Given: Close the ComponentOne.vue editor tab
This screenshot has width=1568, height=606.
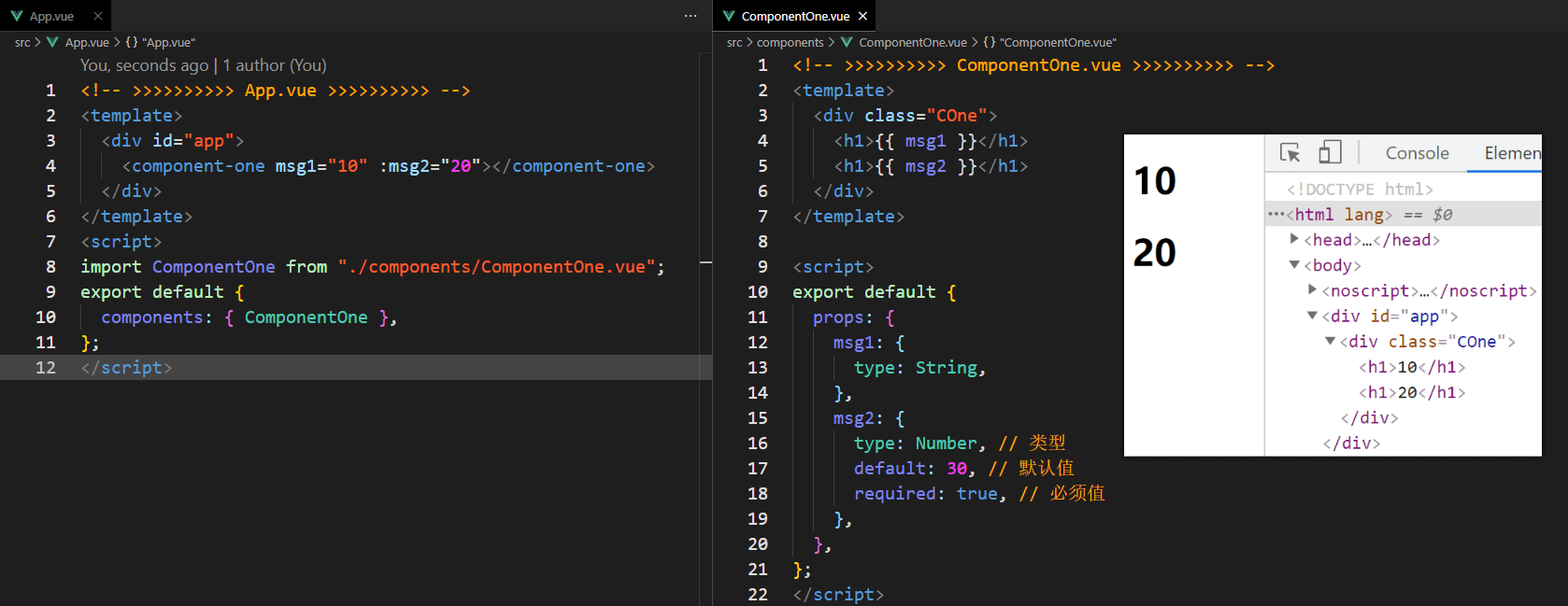Looking at the screenshot, I should click(862, 16).
